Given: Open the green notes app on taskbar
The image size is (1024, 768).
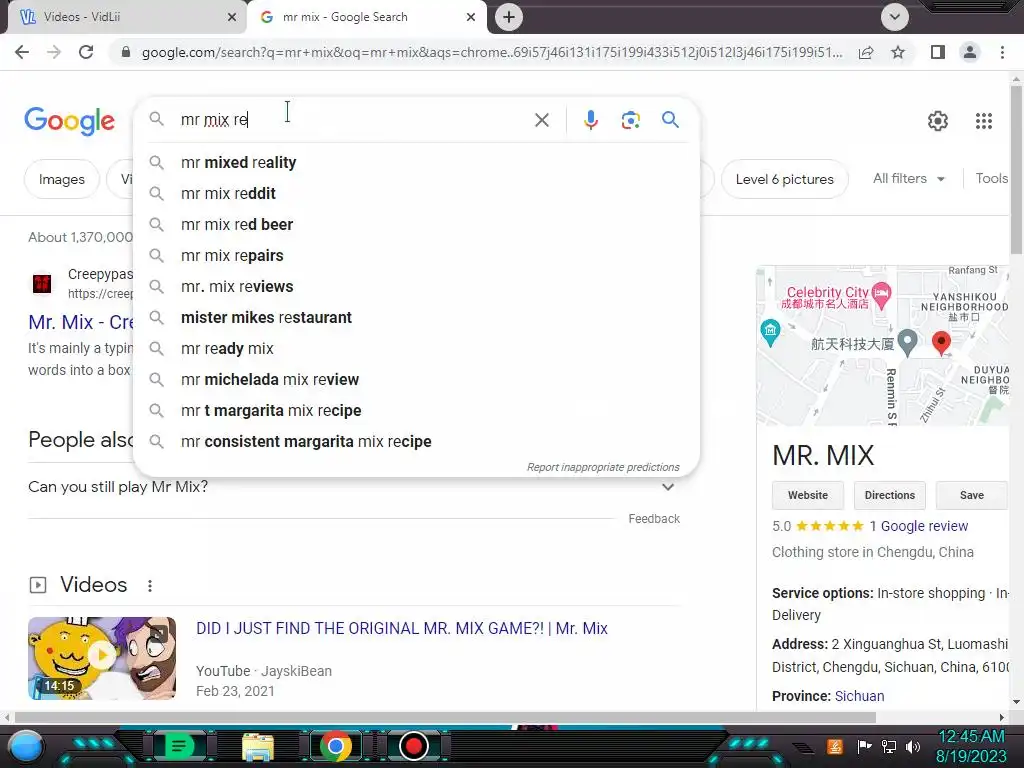Looking at the screenshot, I should coord(179,746).
